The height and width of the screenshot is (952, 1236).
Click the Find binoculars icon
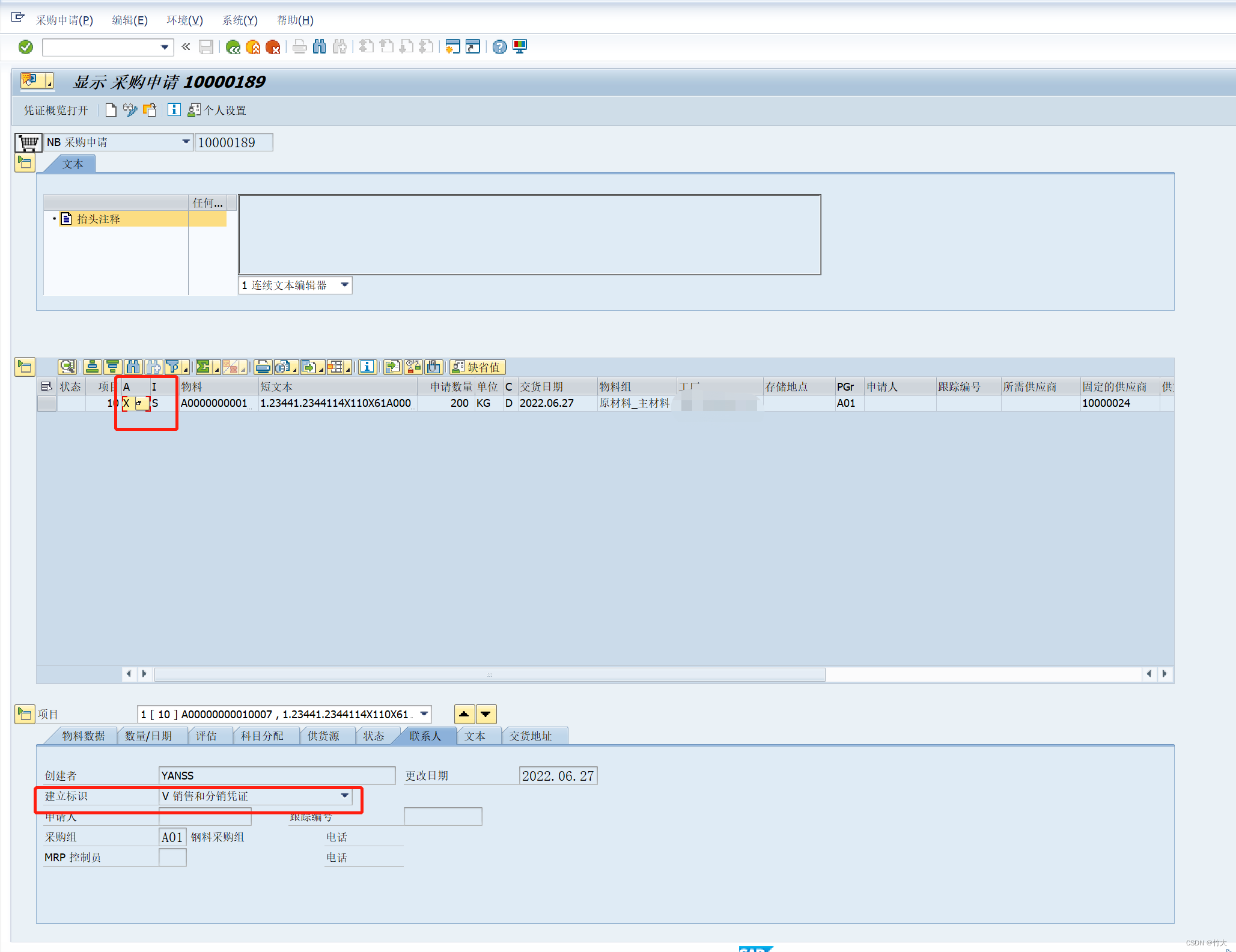(319, 47)
